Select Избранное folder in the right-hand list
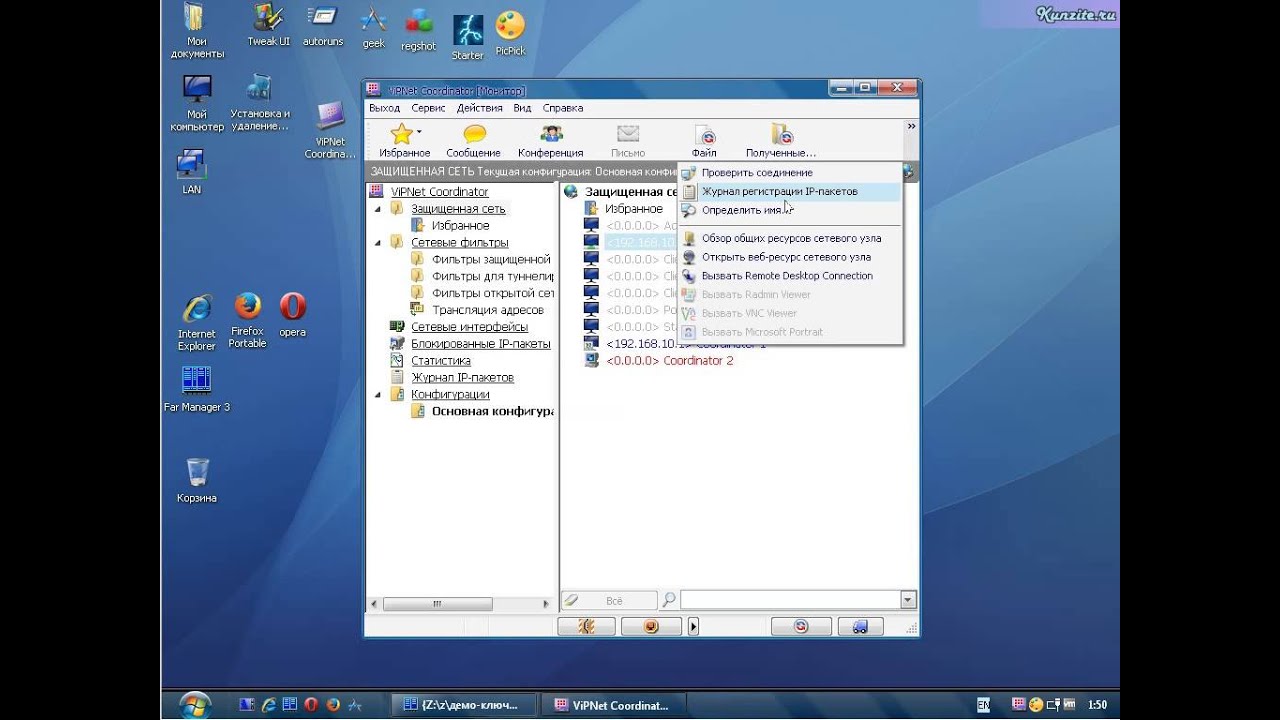The image size is (1280, 720). pyautogui.click(x=633, y=209)
